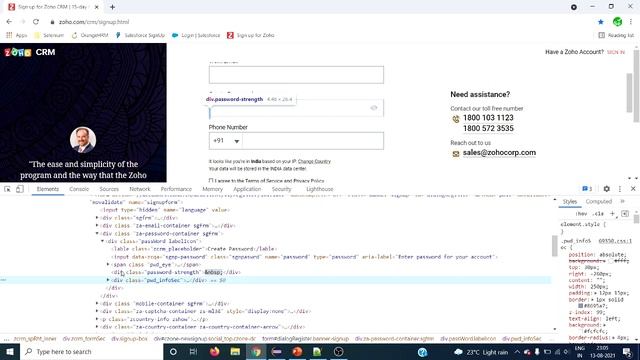
Task: Switch to the Elements tab in DevTools
Action: pyautogui.click(x=48, y=189)
